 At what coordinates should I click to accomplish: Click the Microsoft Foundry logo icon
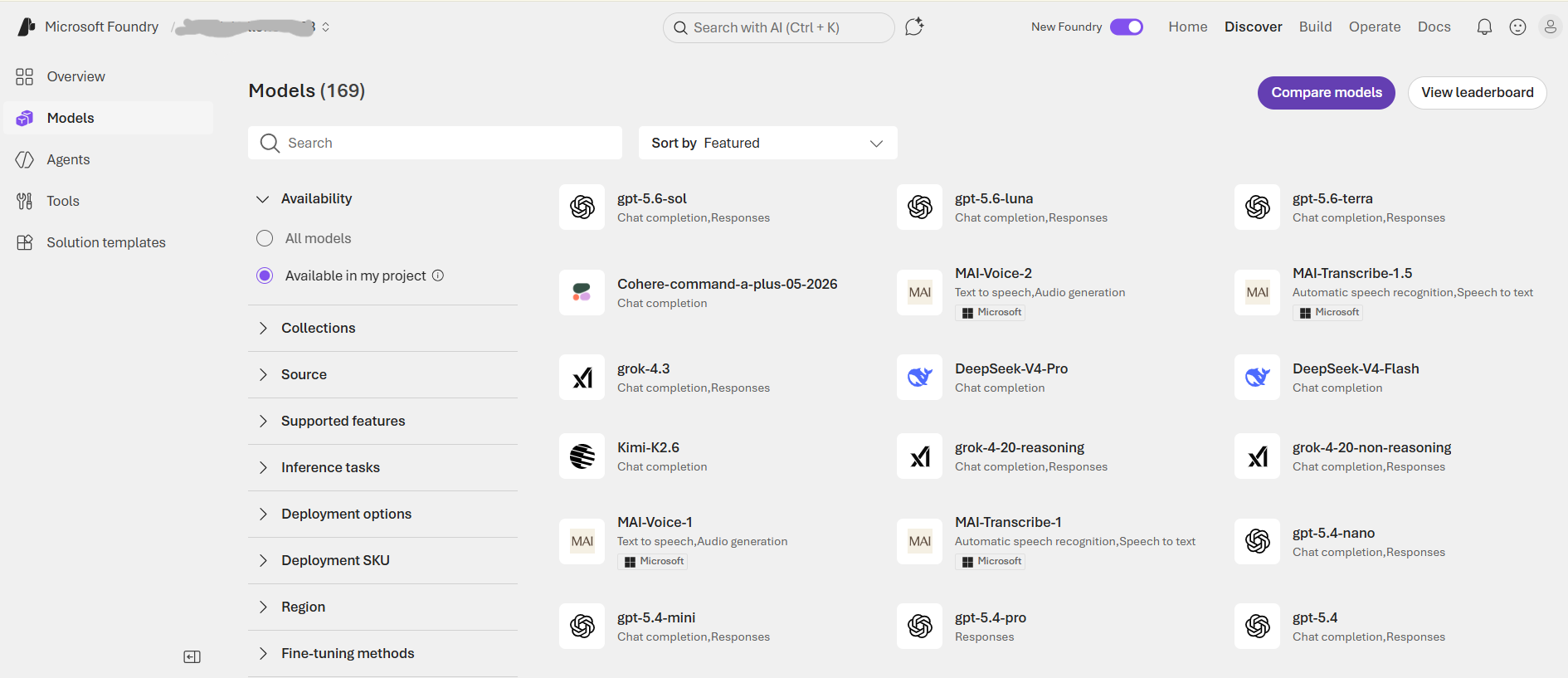coord(27,27)
